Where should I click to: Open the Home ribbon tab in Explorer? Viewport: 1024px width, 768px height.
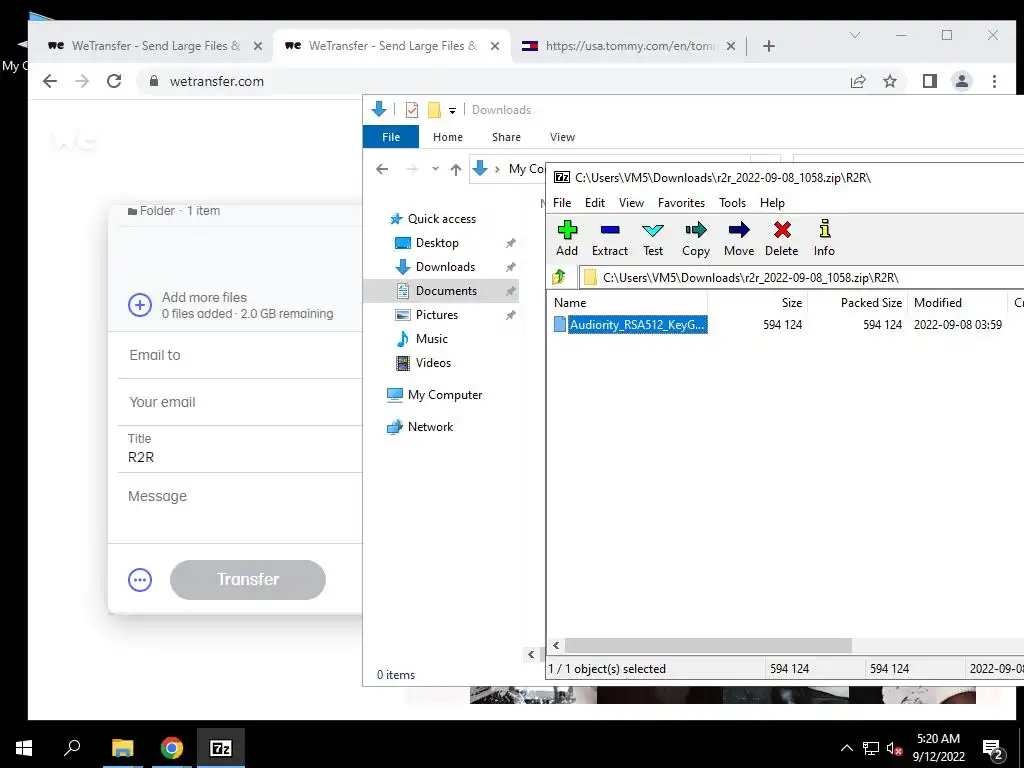tap(447, 137)
